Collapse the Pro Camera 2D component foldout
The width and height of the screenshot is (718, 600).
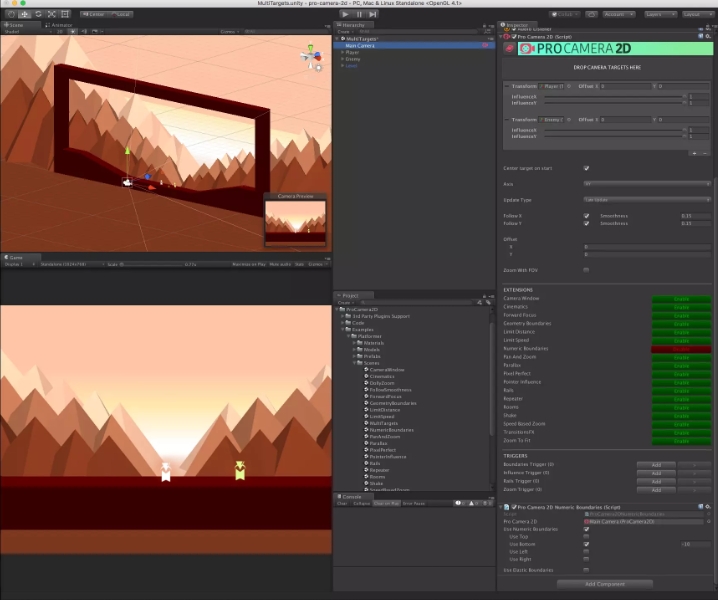pos(500,36)
